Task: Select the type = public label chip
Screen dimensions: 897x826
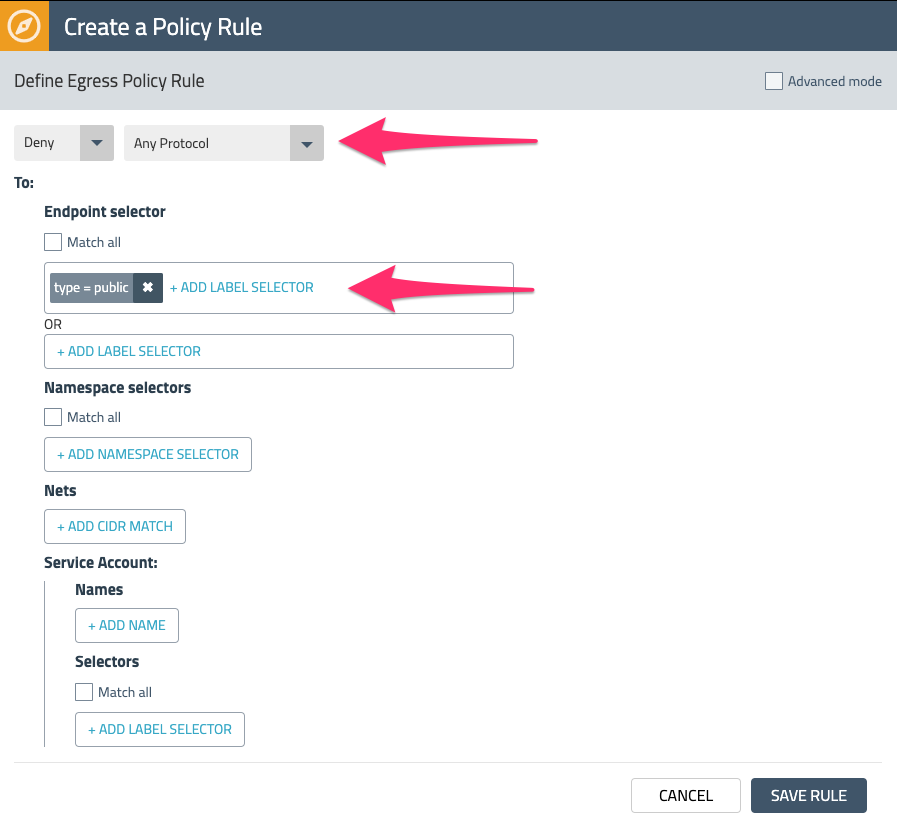Action: pyautogui.click(x=92, y=287)
